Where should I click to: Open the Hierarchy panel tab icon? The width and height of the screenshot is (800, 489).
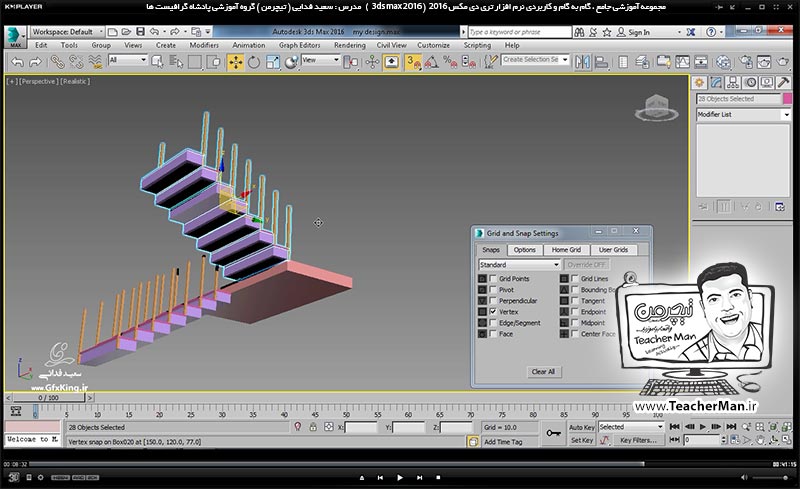click(x=733, y=82)
